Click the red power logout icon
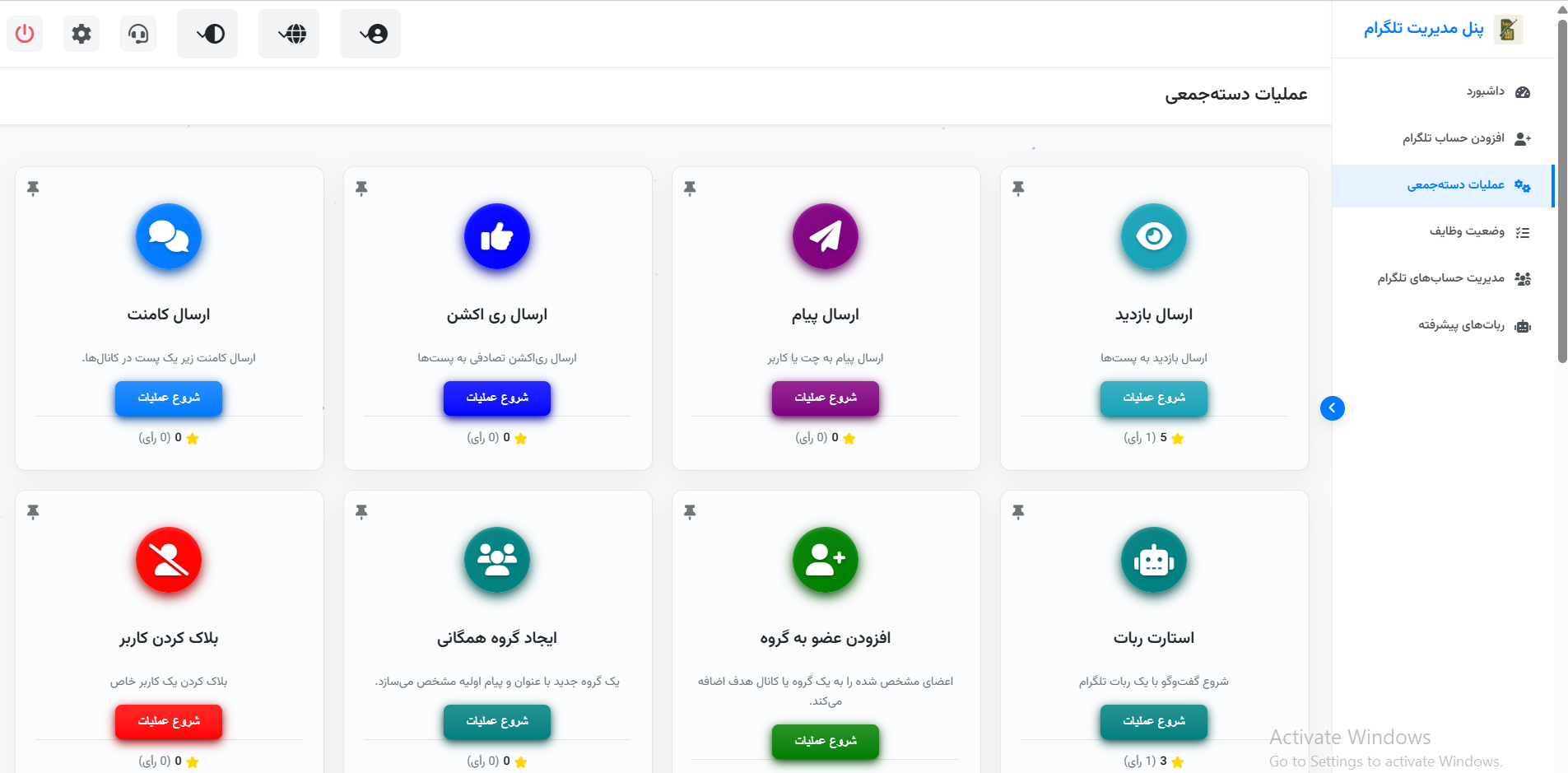This screenshot has width=1568, height=773. click(25, 34)
